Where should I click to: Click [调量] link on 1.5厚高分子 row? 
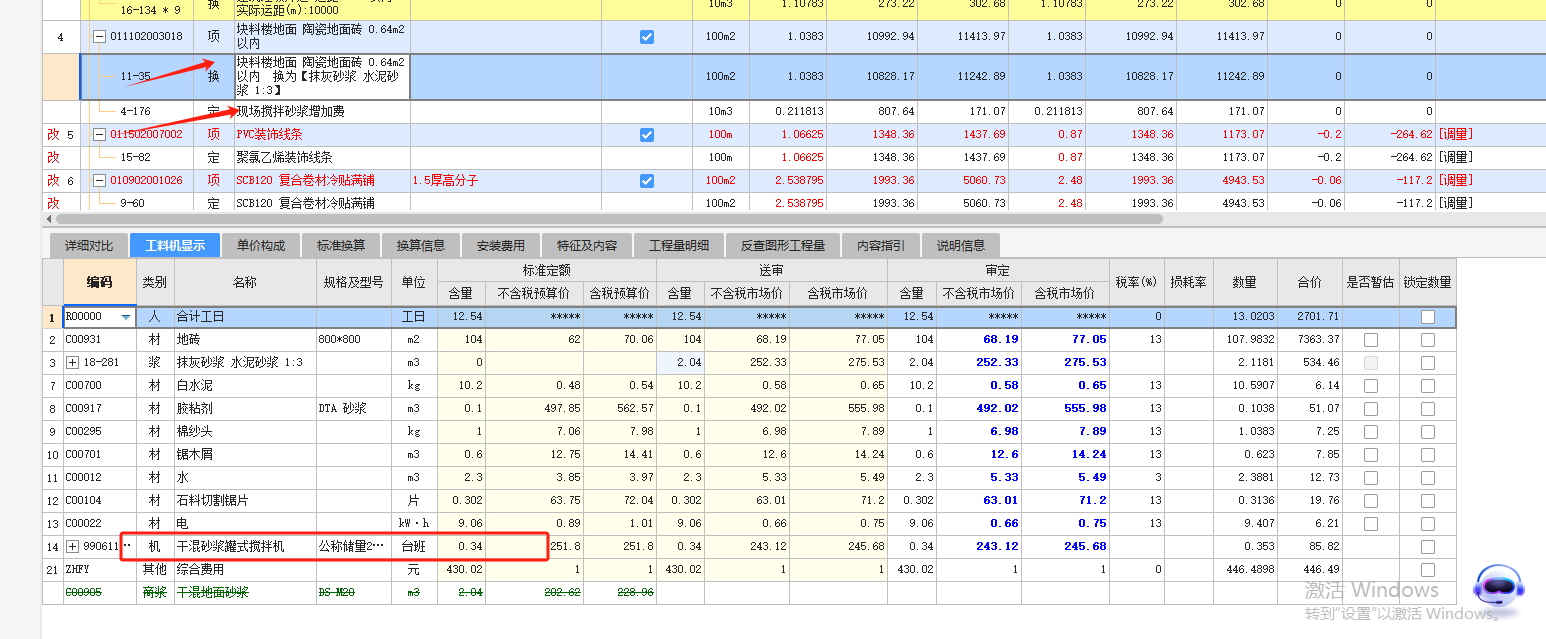pyautogui.click(x=1456, y=180)
